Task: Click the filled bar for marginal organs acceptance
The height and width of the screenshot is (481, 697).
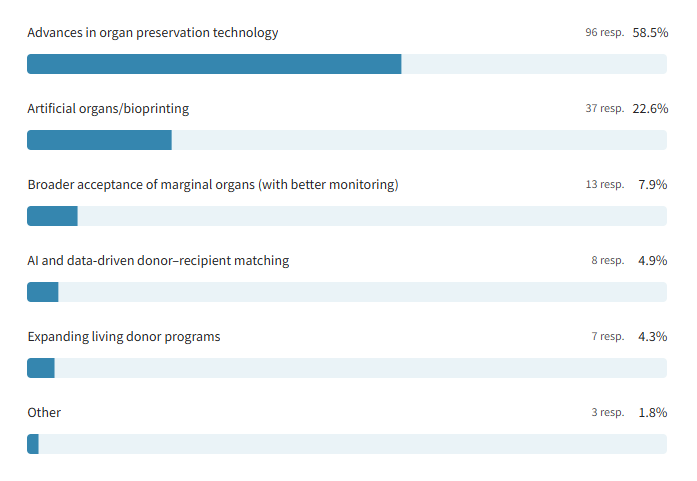Action: point(52,216)
